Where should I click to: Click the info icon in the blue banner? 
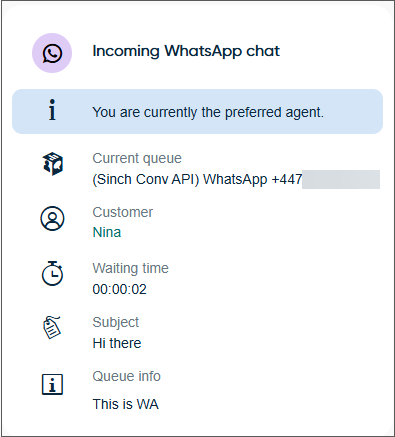coord(52,110)
